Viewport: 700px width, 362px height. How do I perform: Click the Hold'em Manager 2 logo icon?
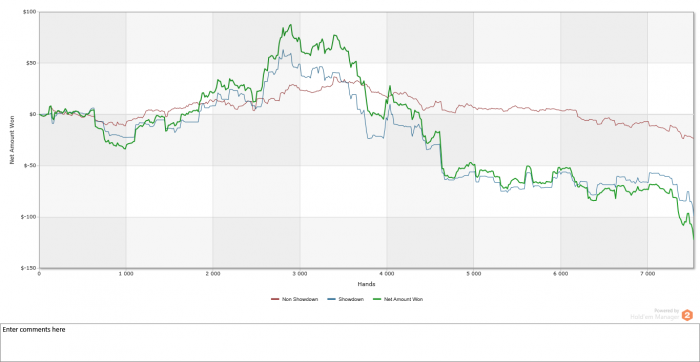coord(687,315)
